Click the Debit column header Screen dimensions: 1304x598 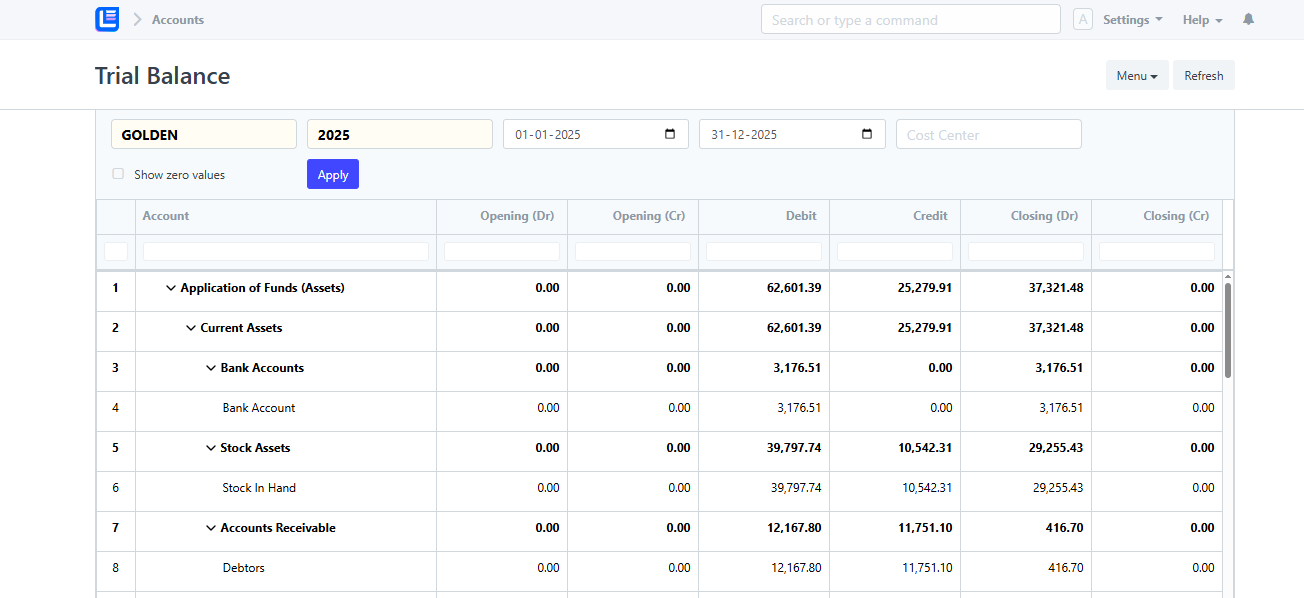click(764, 216)
